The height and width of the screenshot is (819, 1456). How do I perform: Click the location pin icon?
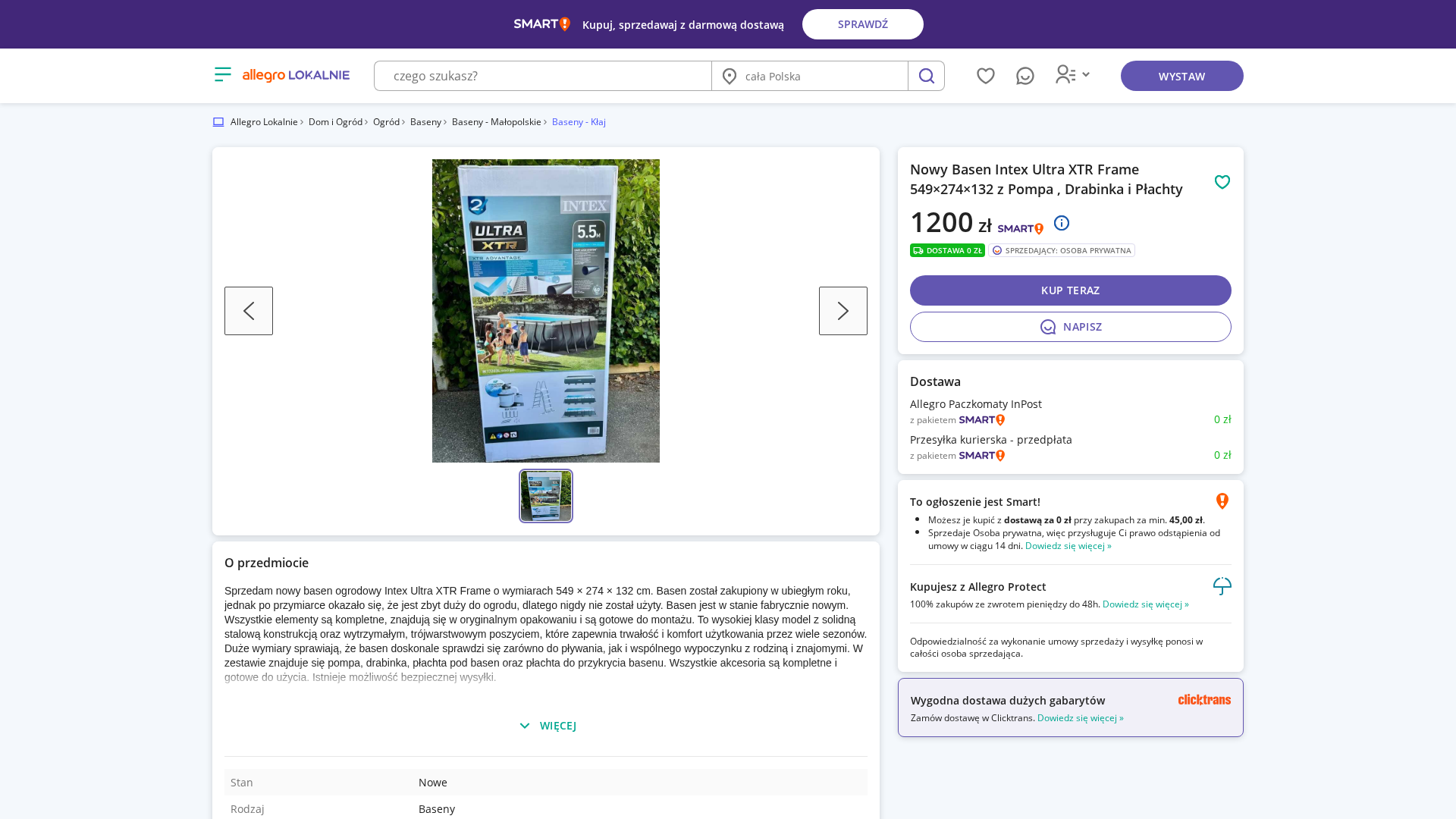730,76
